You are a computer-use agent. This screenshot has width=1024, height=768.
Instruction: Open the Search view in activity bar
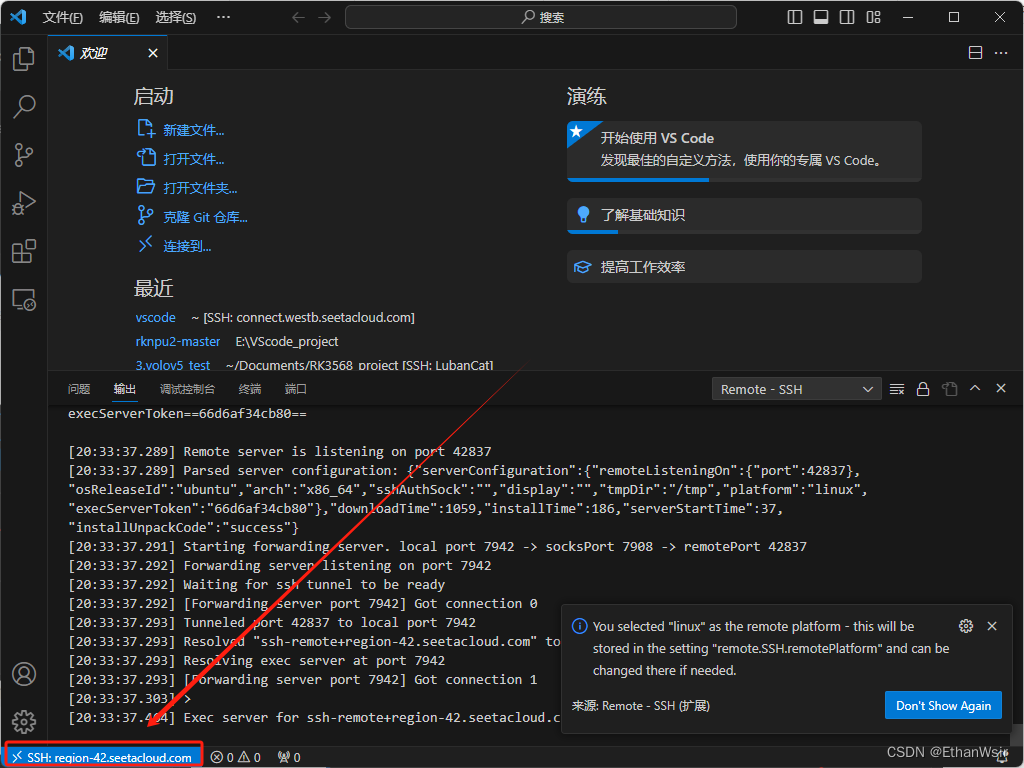(24, 106)
